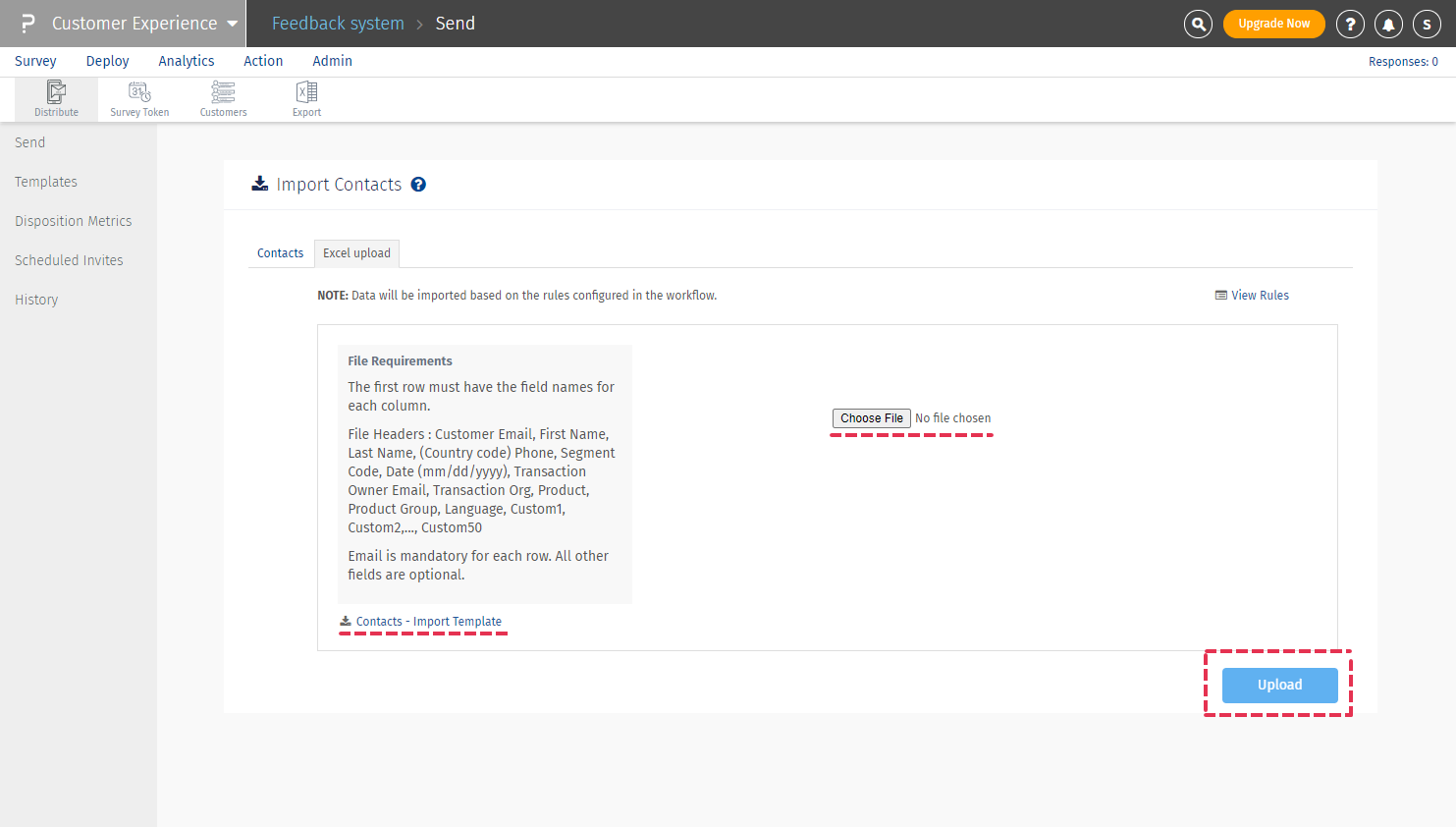This screenshot has width=1456, height=827.
Task: Switch to the Excel upload tab
Action: coord(356,253)
